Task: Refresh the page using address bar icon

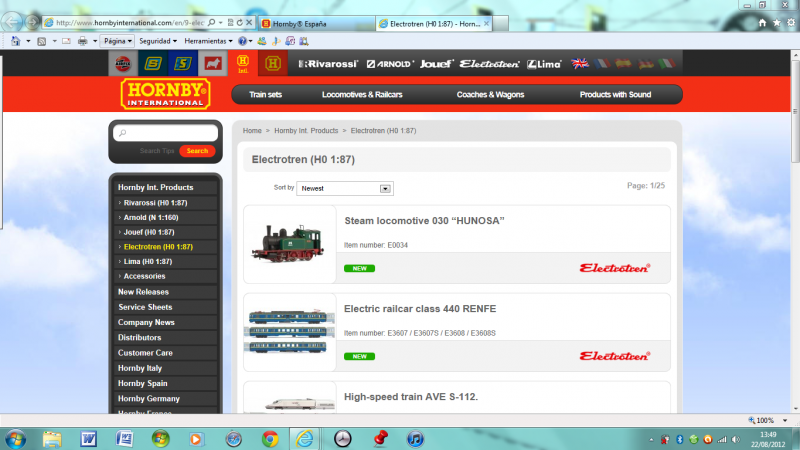Action: (240, 22)
